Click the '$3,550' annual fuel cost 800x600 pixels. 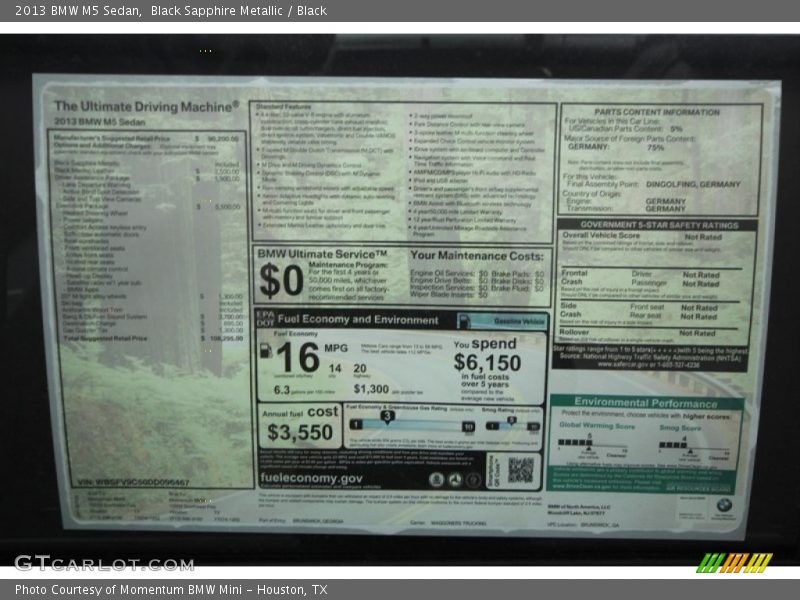tap(300, 433)
